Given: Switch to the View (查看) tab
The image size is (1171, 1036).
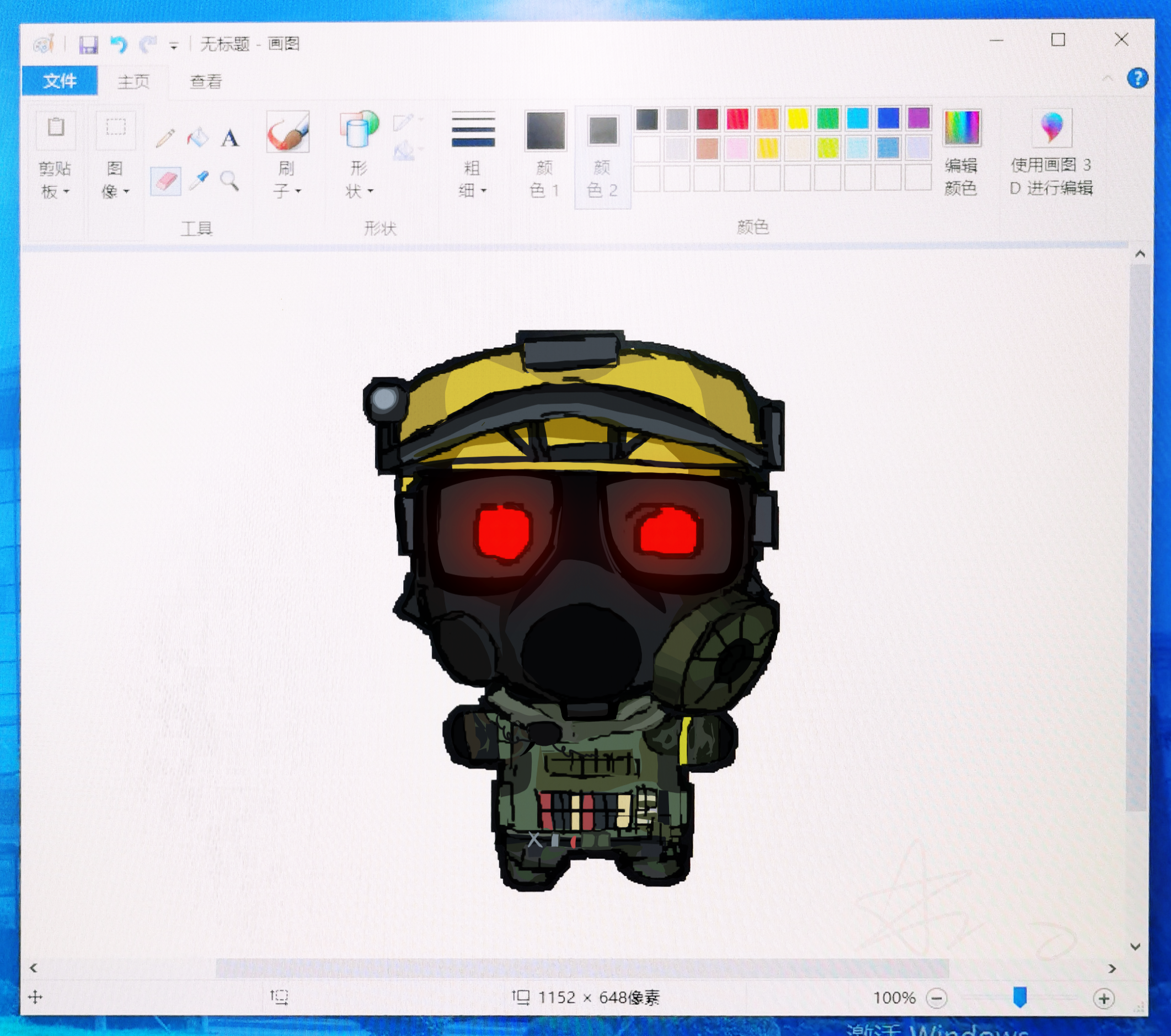Looking at the screenshot, I should click(x=206, y=81).
